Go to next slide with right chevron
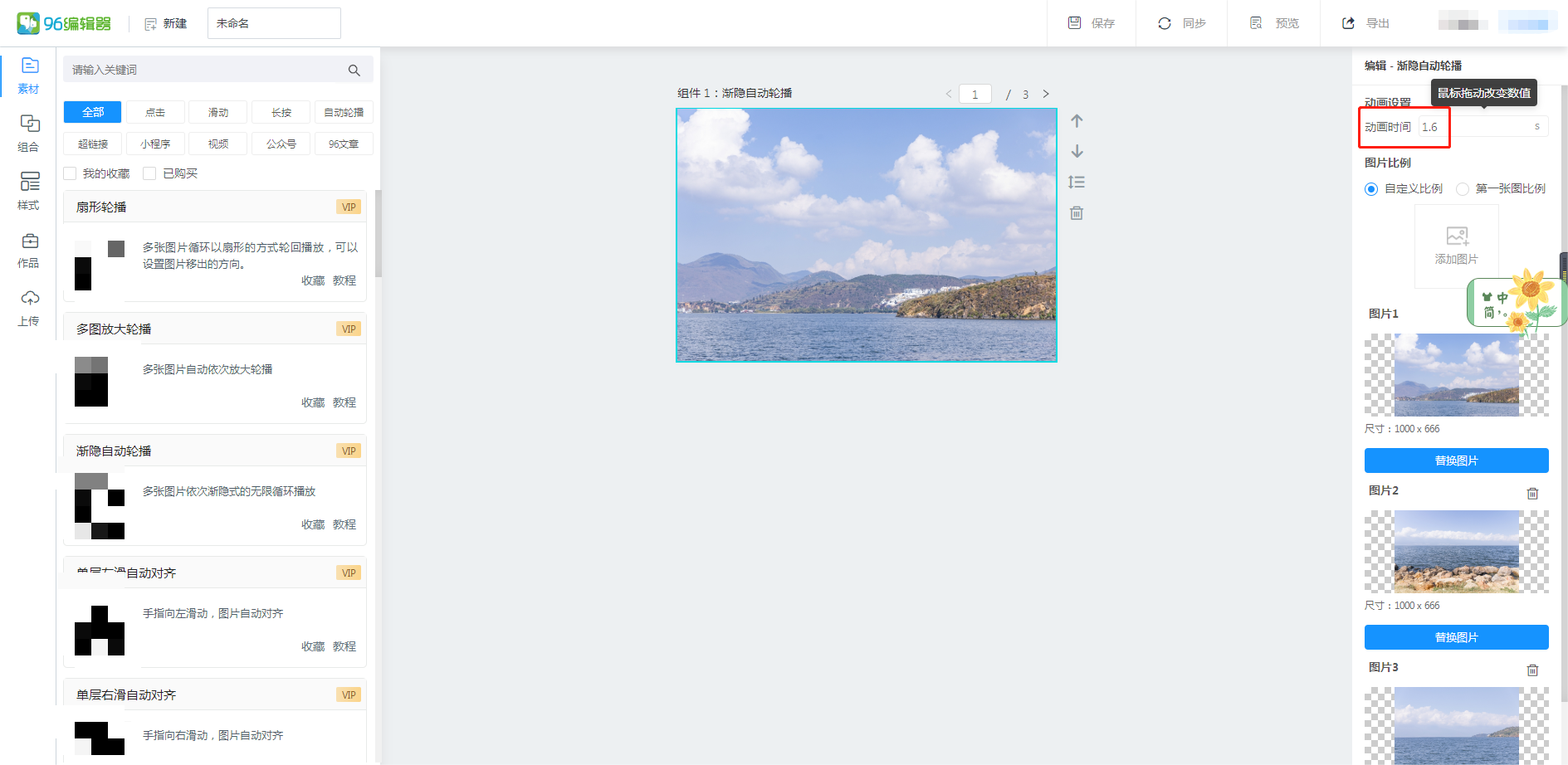 click(1046, 94)
